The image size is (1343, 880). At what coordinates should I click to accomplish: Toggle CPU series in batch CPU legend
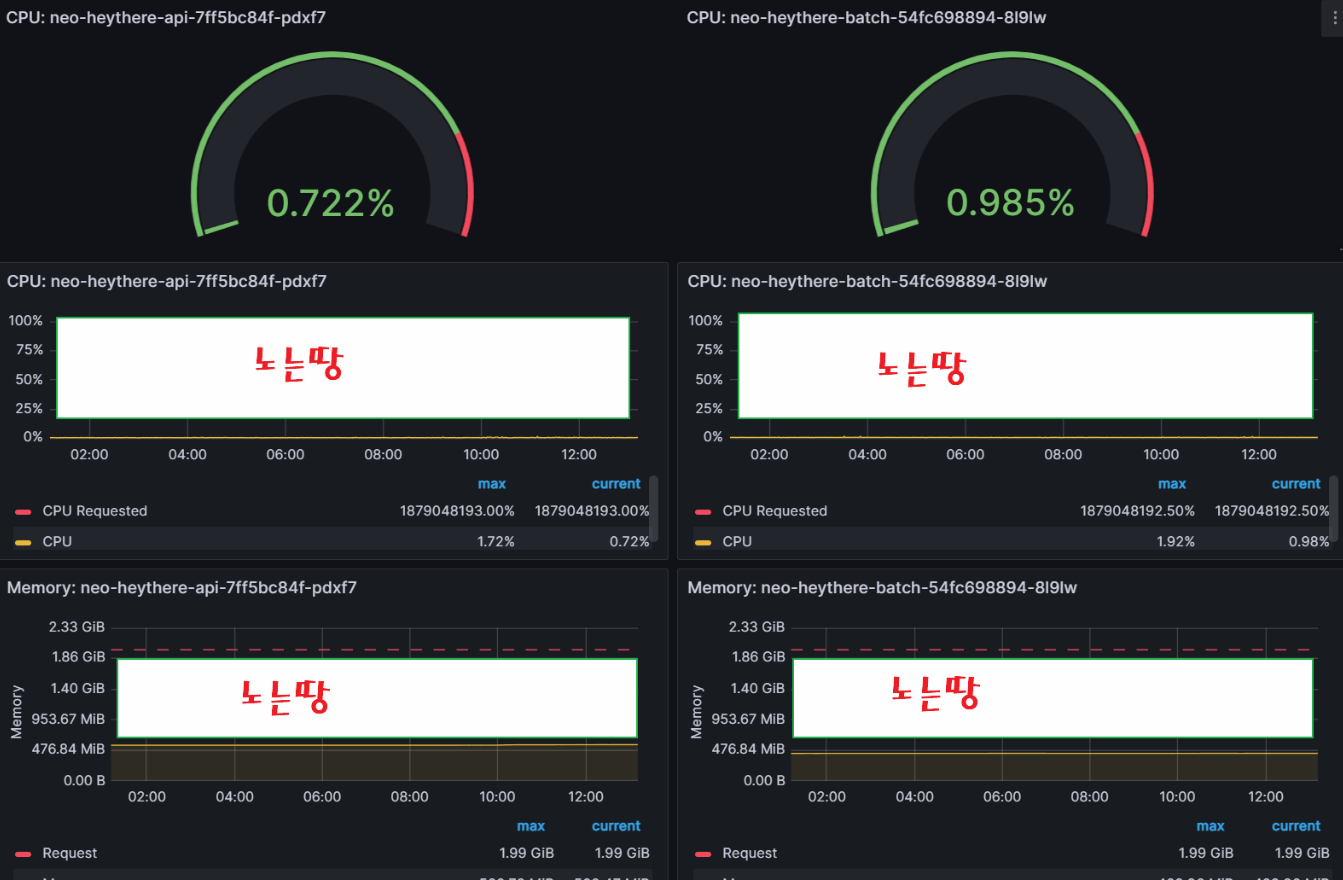[737, 541]
